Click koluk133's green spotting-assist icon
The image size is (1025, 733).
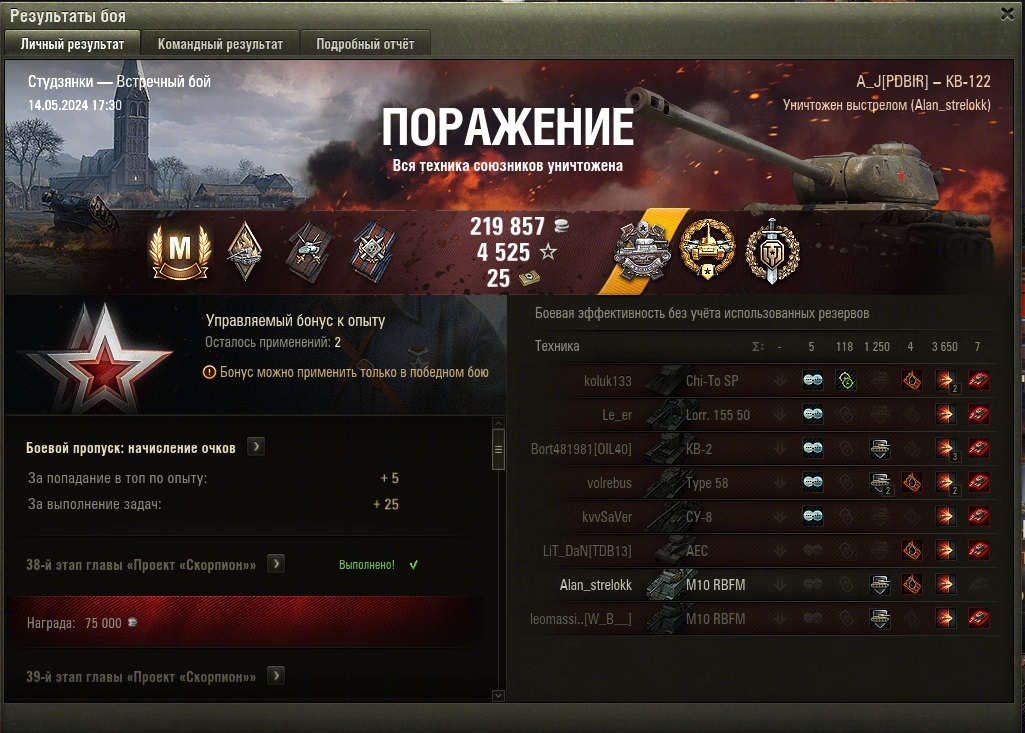pos(846,381)
